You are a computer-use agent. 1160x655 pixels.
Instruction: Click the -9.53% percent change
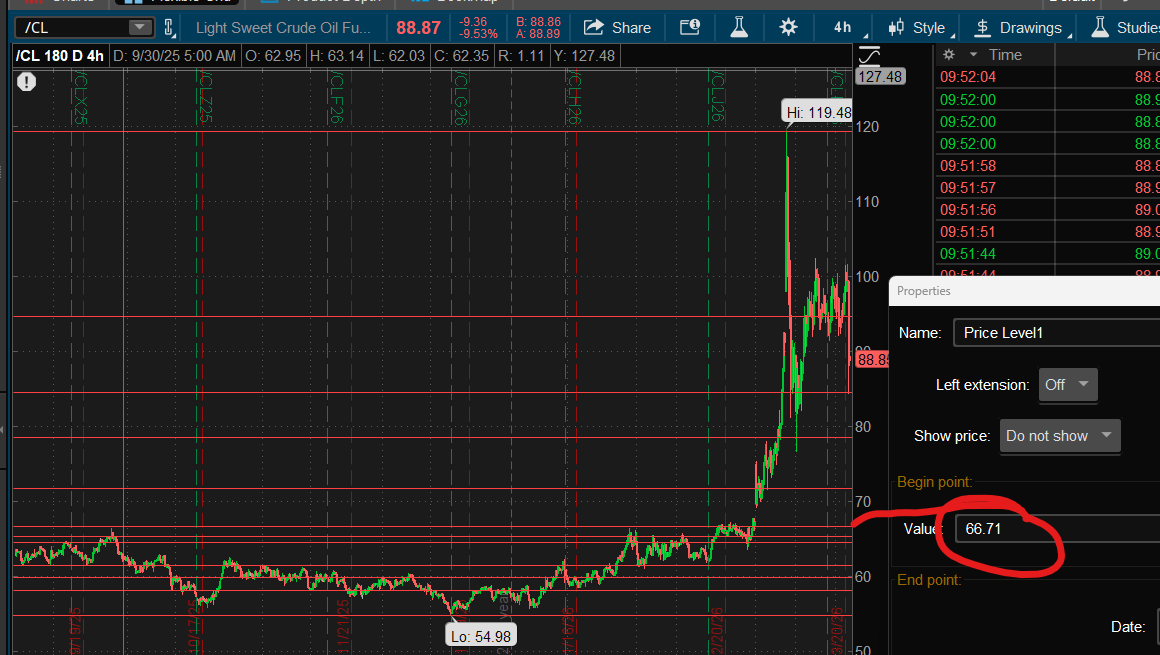478,34
